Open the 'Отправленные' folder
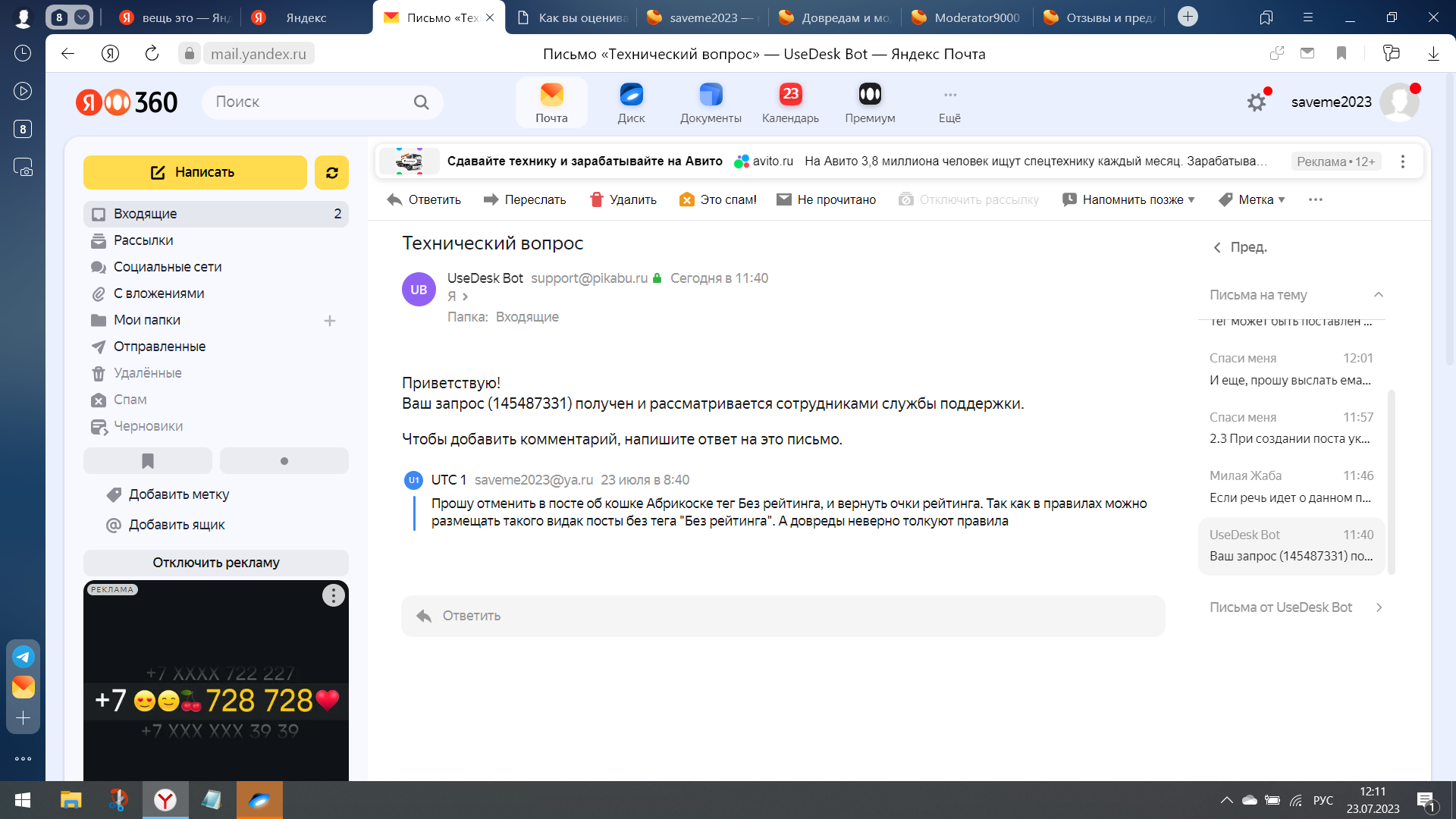This screenshot has height=819, width=1456. pos(159,347)
